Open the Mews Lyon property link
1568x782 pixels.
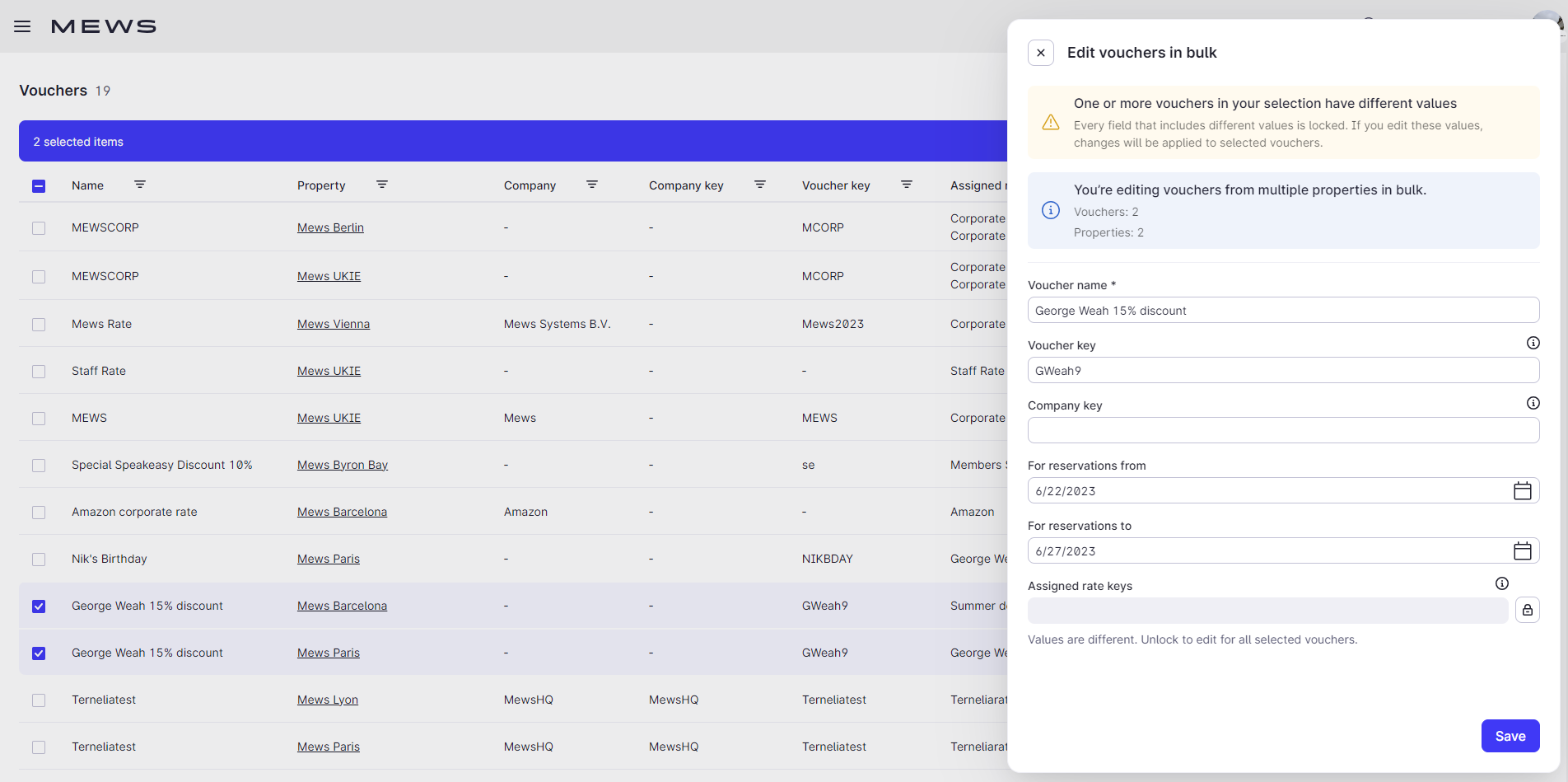(x=328, y=700)
